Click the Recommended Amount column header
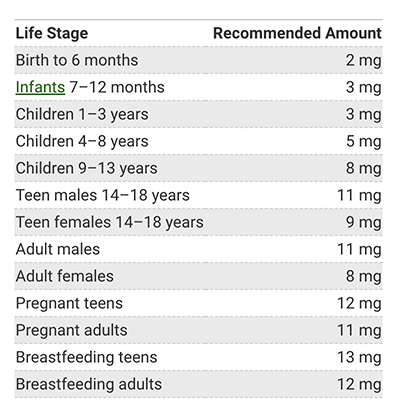Viewport: 403px width, 404px height. click(x=297, y=33)
